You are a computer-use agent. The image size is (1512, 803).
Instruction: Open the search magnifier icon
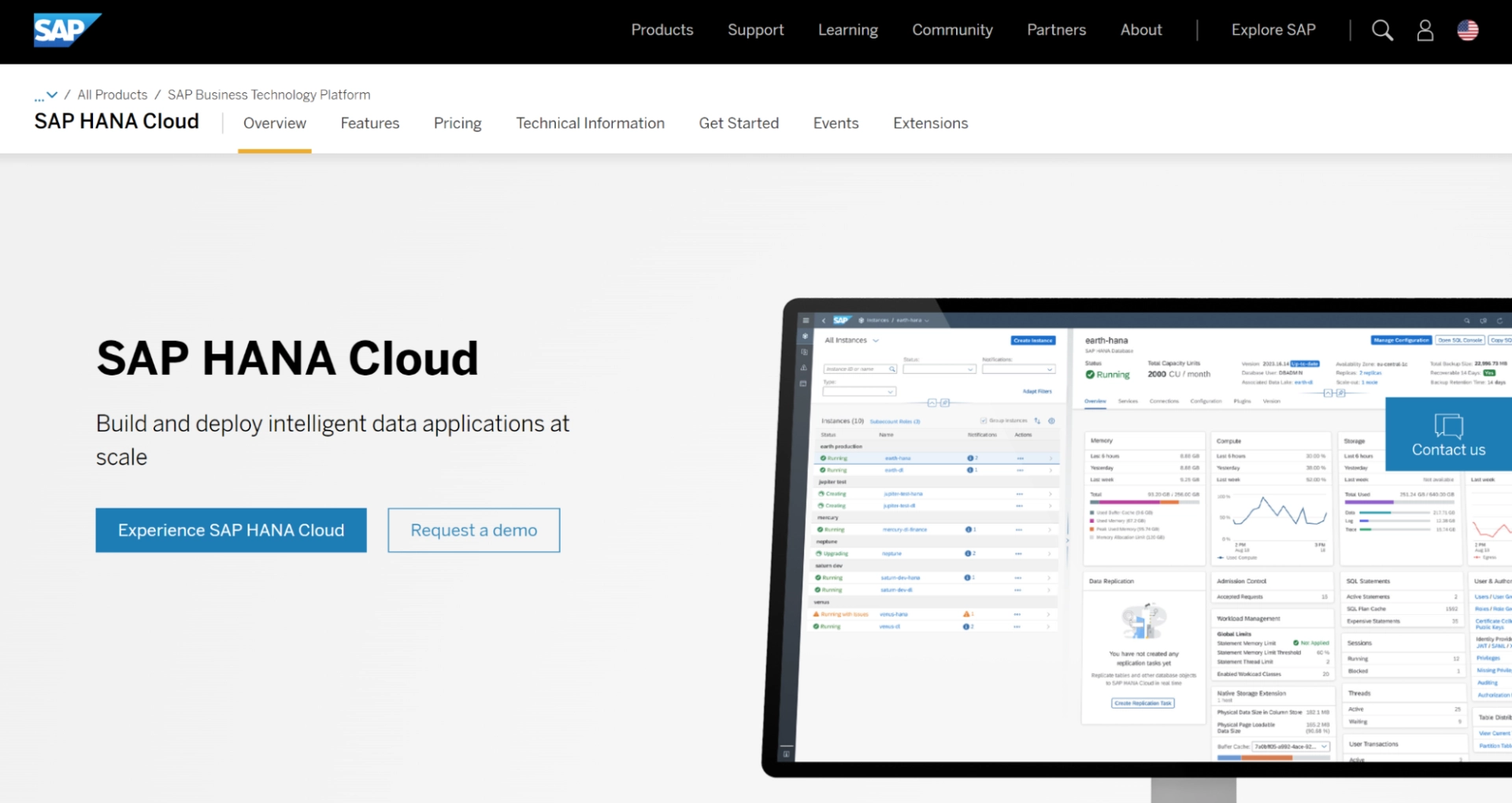(1382, 31)
